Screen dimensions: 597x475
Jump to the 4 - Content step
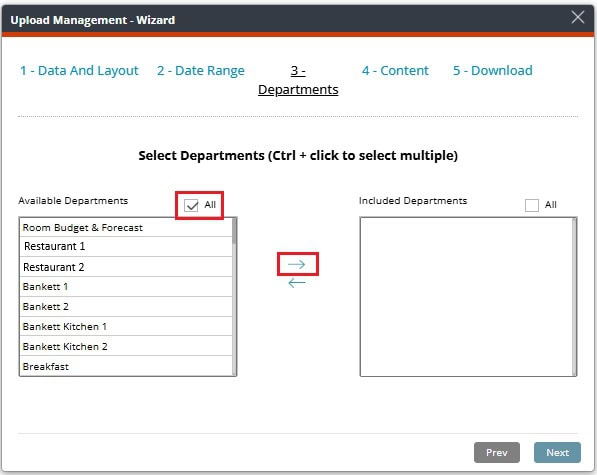coord(395,70)
